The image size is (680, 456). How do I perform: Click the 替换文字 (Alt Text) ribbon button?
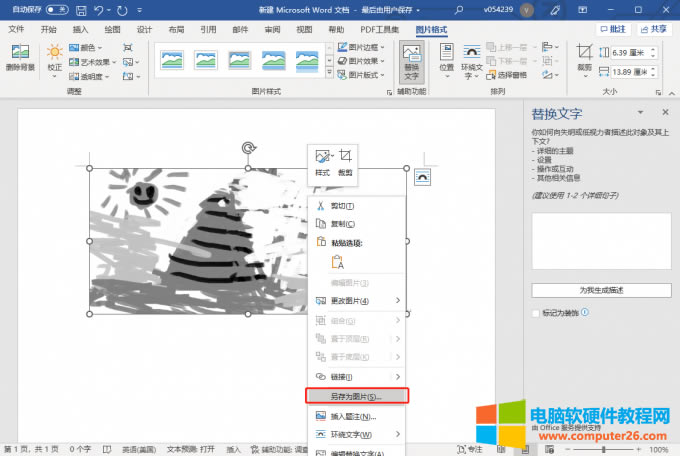click(x=410, y=60)
